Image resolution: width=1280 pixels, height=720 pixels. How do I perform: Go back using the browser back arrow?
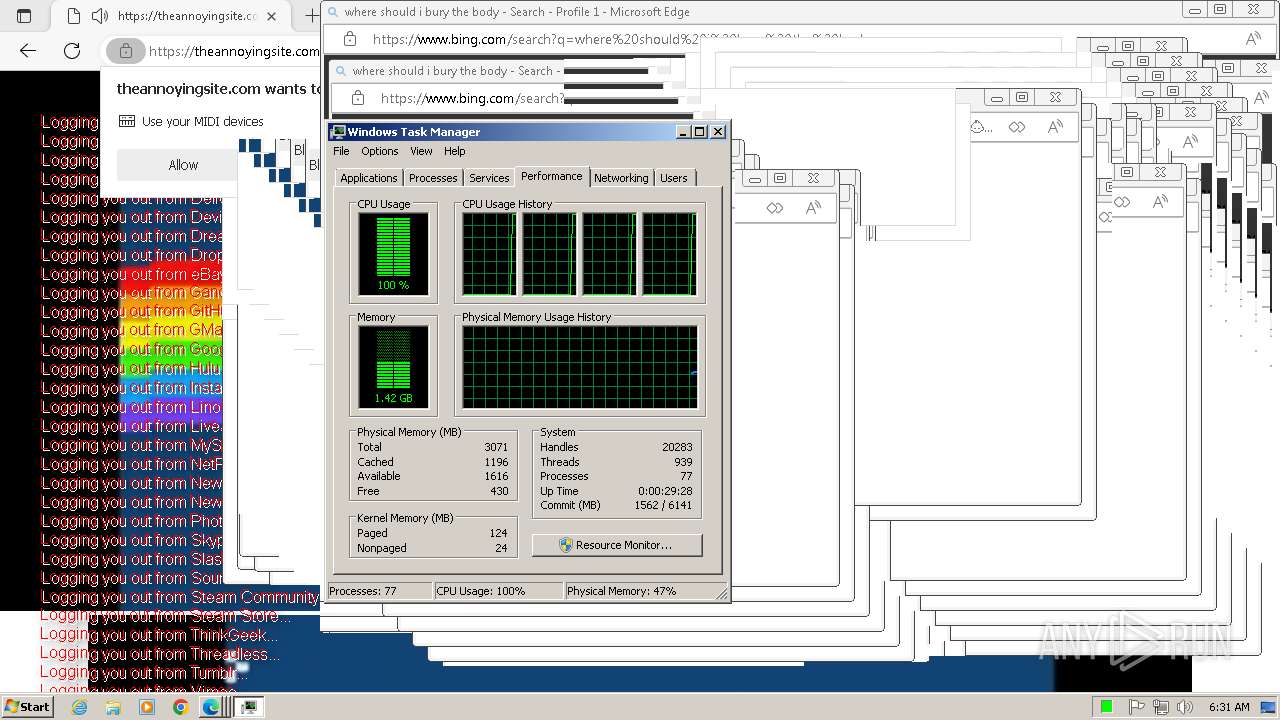click(28, 51)
